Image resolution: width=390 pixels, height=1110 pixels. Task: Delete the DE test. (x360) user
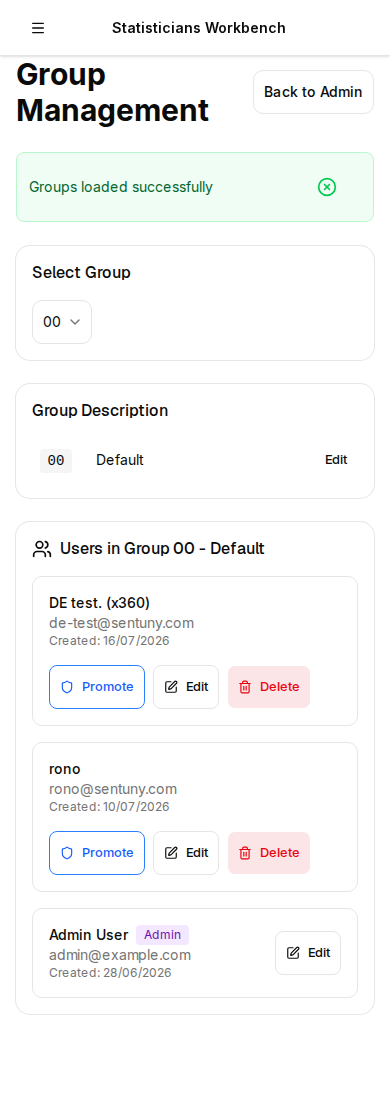269,687
